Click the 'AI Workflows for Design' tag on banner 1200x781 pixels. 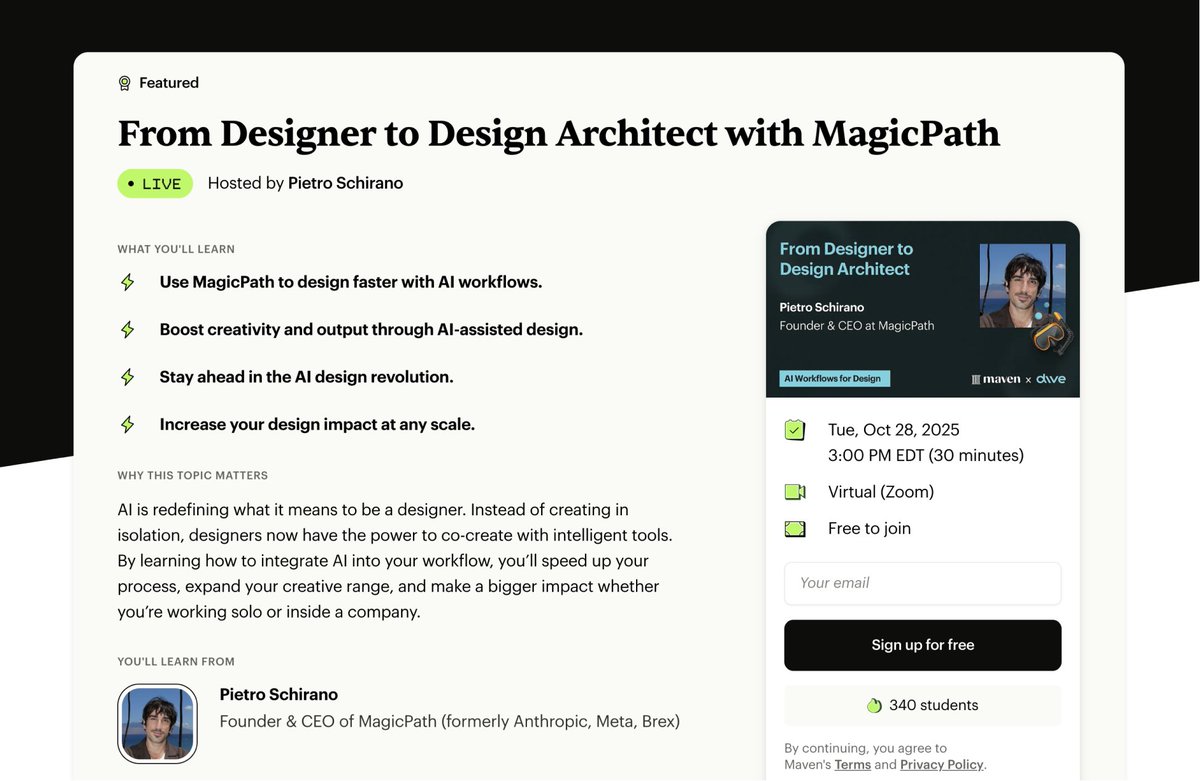click(x=834, y=379)
